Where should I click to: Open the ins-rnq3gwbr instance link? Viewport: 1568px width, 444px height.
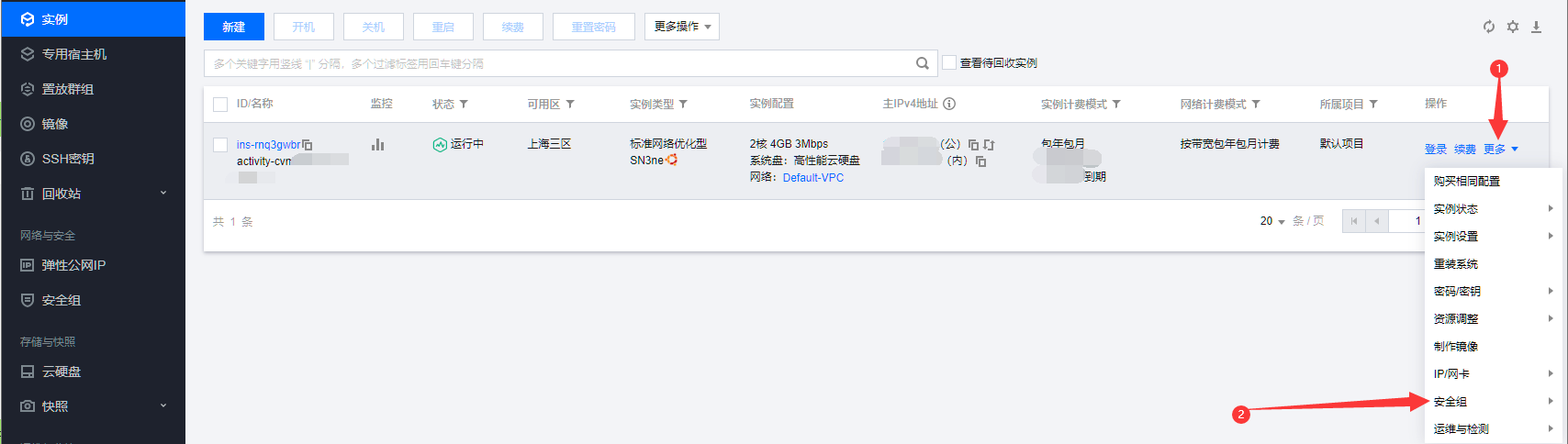point(268,145)
